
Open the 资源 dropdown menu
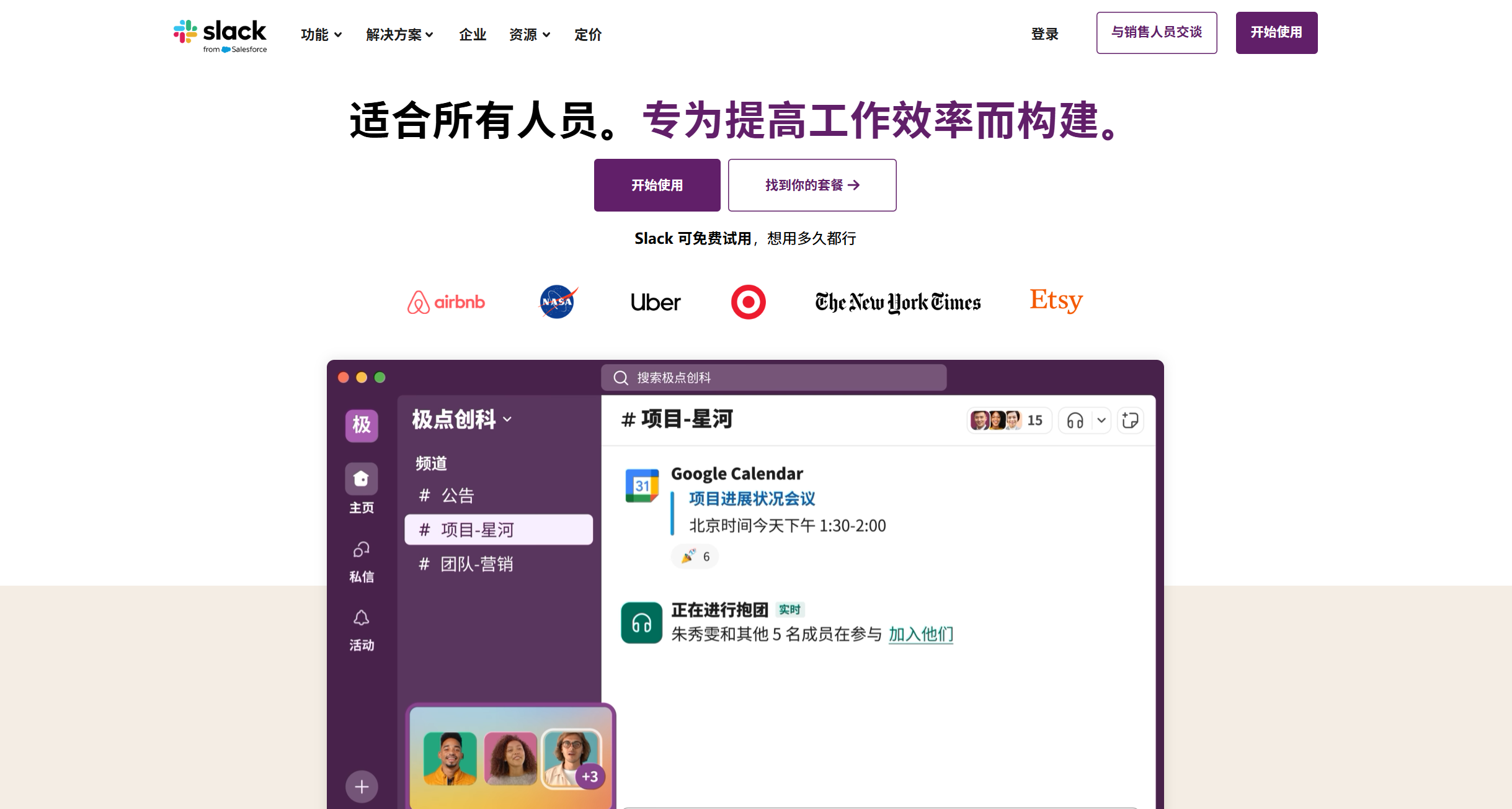point(529,35)
